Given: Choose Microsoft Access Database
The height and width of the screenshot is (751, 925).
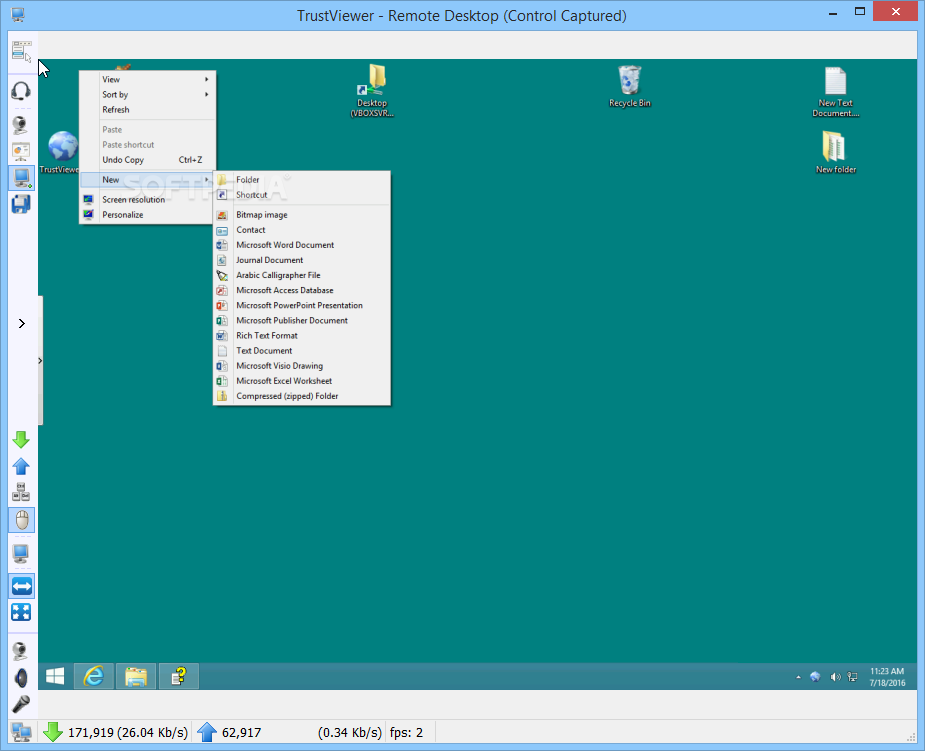Looking at the screenshot, I should [301, 290].
